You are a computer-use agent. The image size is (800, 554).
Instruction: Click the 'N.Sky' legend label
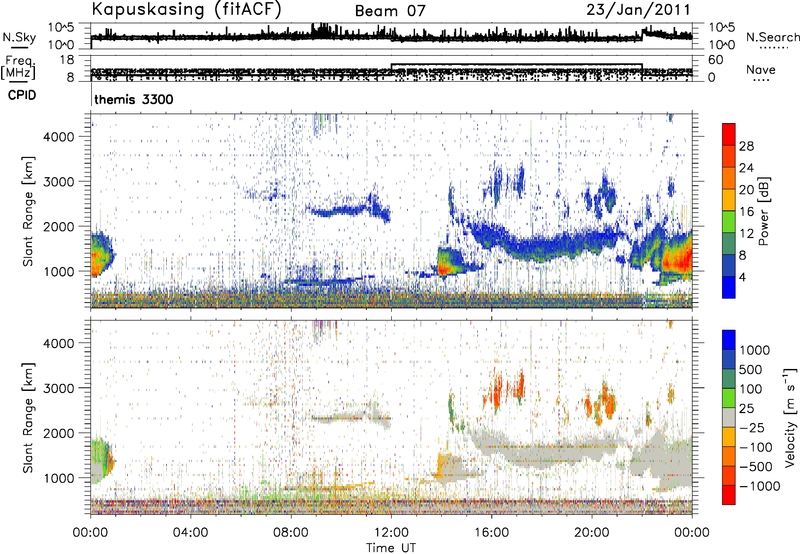click(x=19, y=37)
